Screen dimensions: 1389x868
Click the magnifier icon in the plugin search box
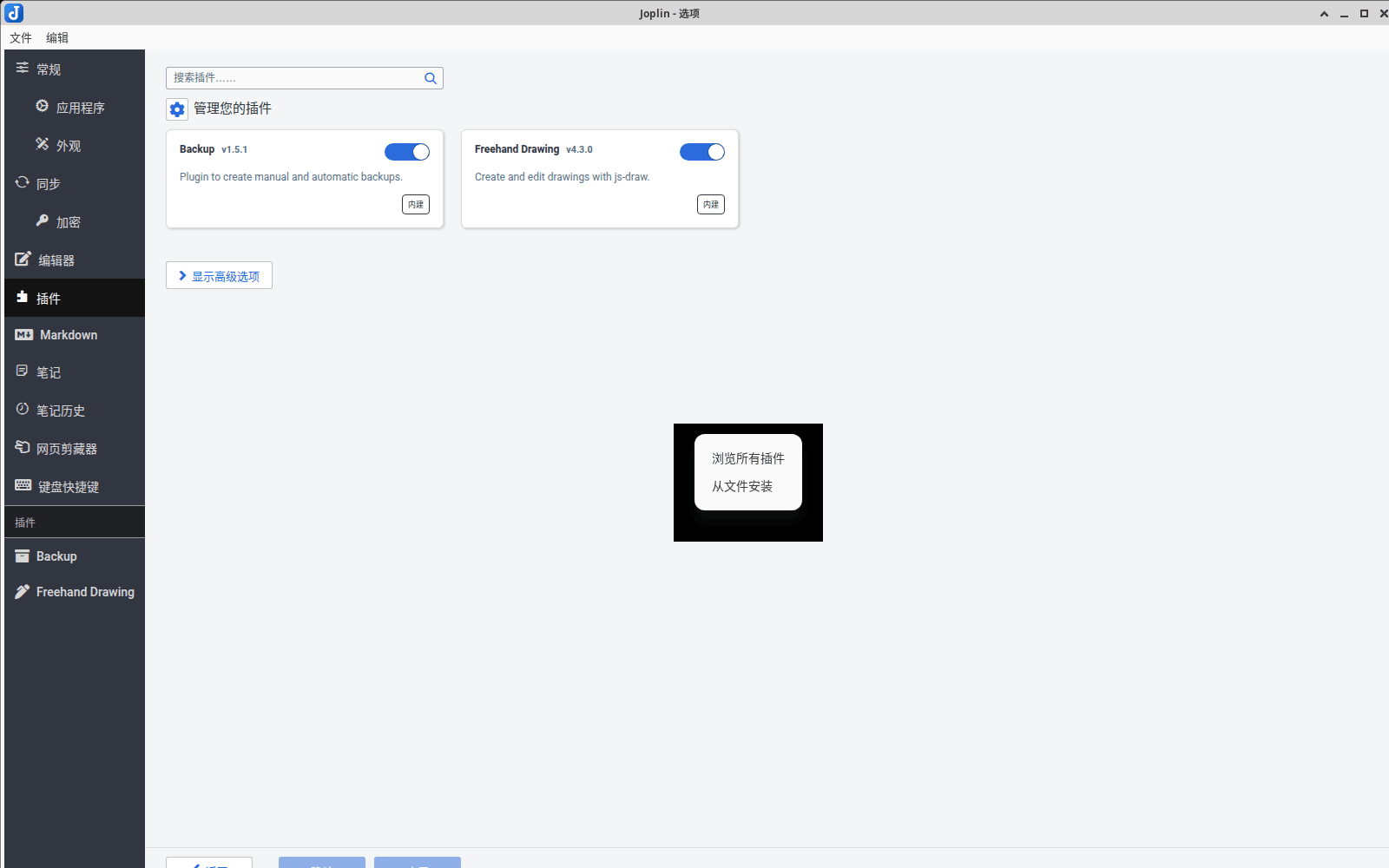click(x=431, y=78)
